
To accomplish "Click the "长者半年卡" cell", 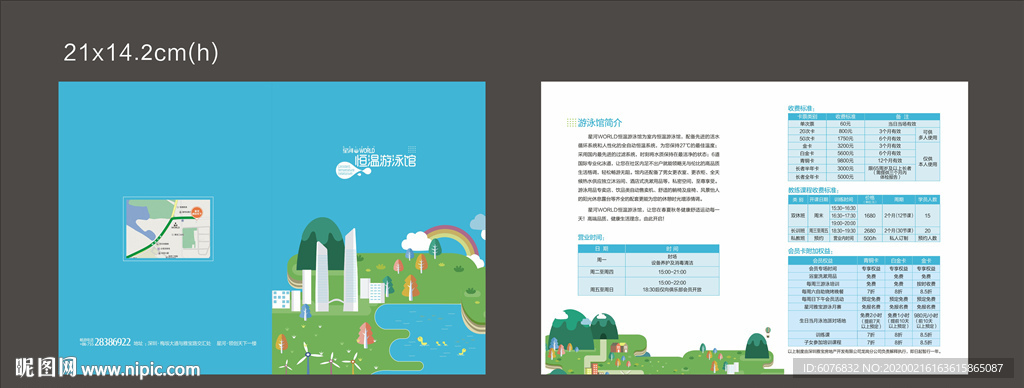I will point(807,169).
